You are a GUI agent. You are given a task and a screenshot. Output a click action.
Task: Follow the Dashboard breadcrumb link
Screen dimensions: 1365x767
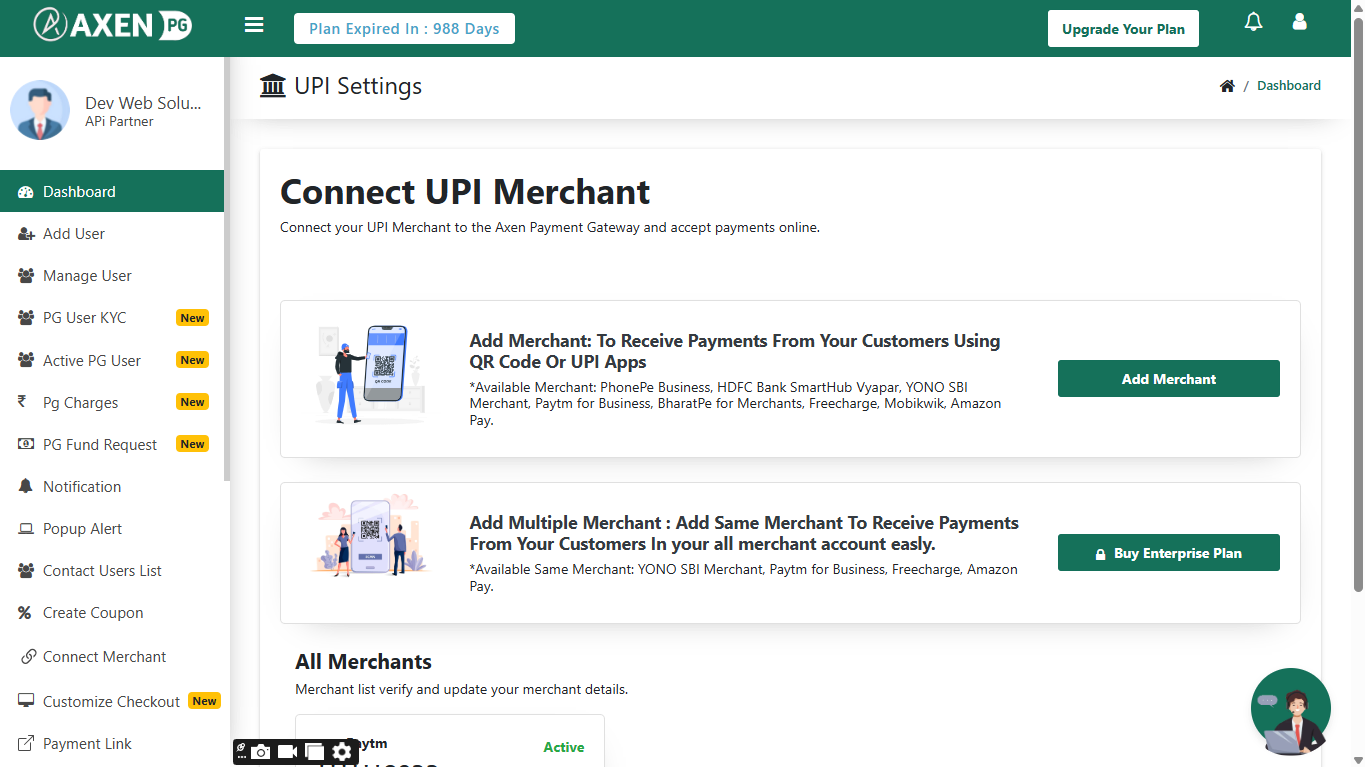click(x=1289, y=86)
